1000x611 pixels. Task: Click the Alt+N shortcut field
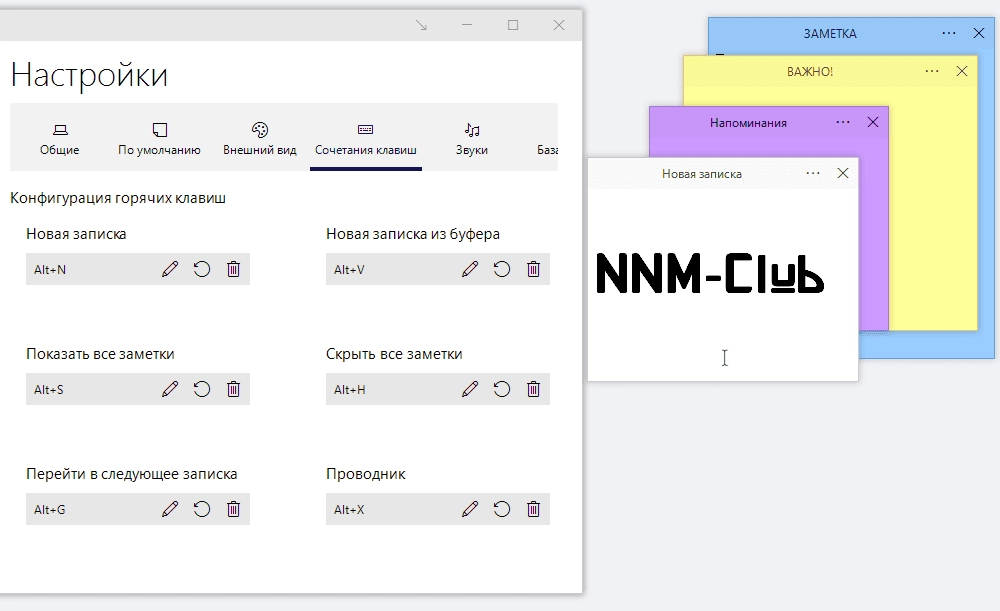(x=138, y=269)
